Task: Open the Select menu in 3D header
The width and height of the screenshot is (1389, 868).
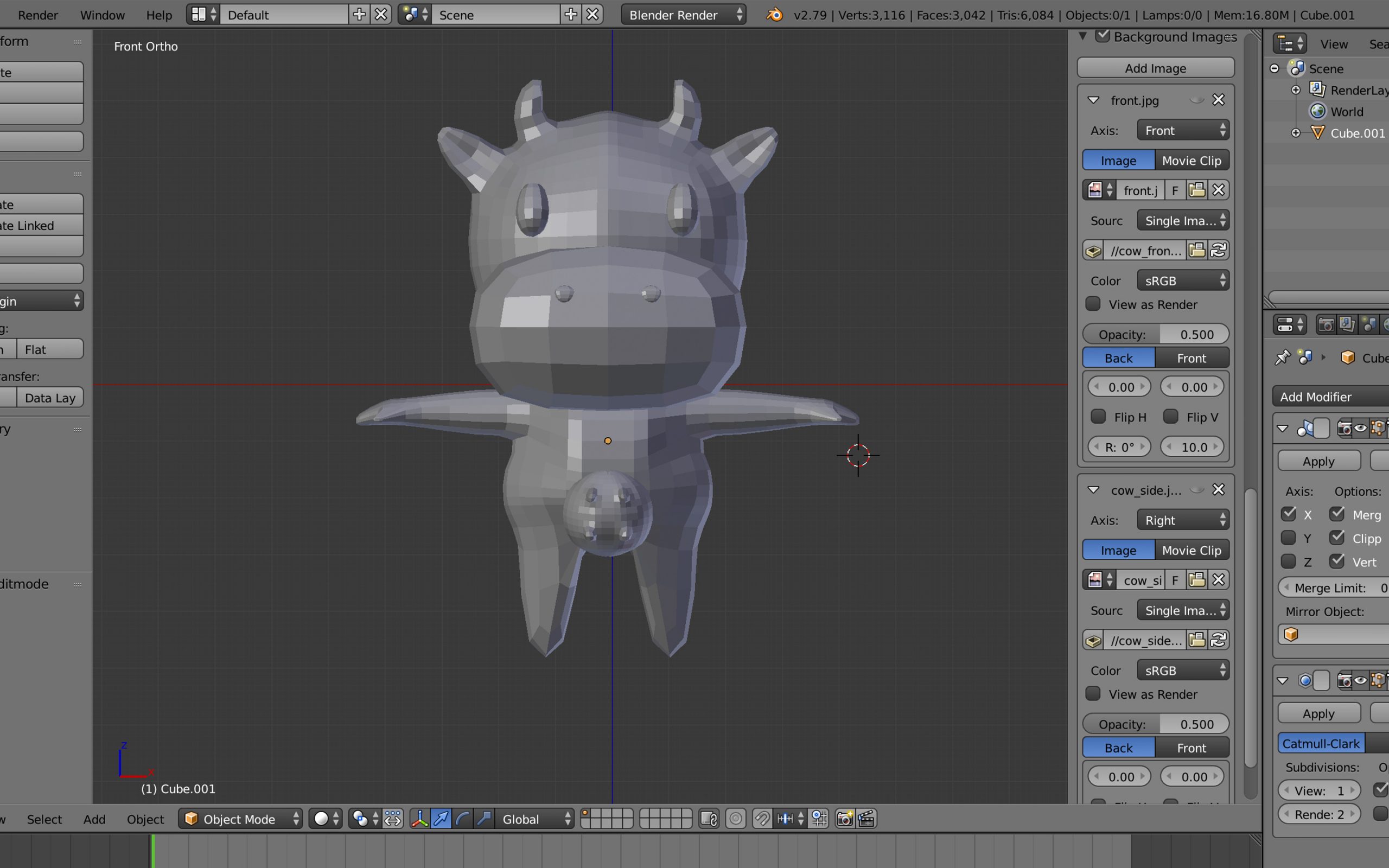Action: coord(44,819)
